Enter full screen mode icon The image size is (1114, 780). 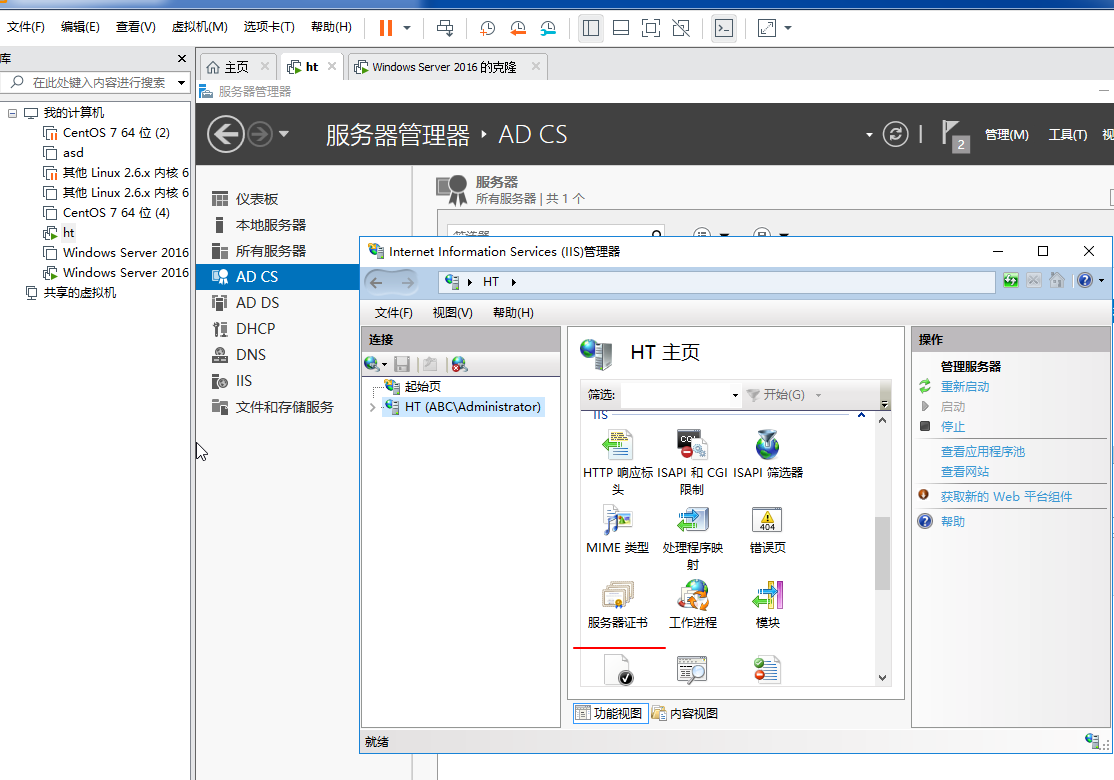click(x=650, y=28)
